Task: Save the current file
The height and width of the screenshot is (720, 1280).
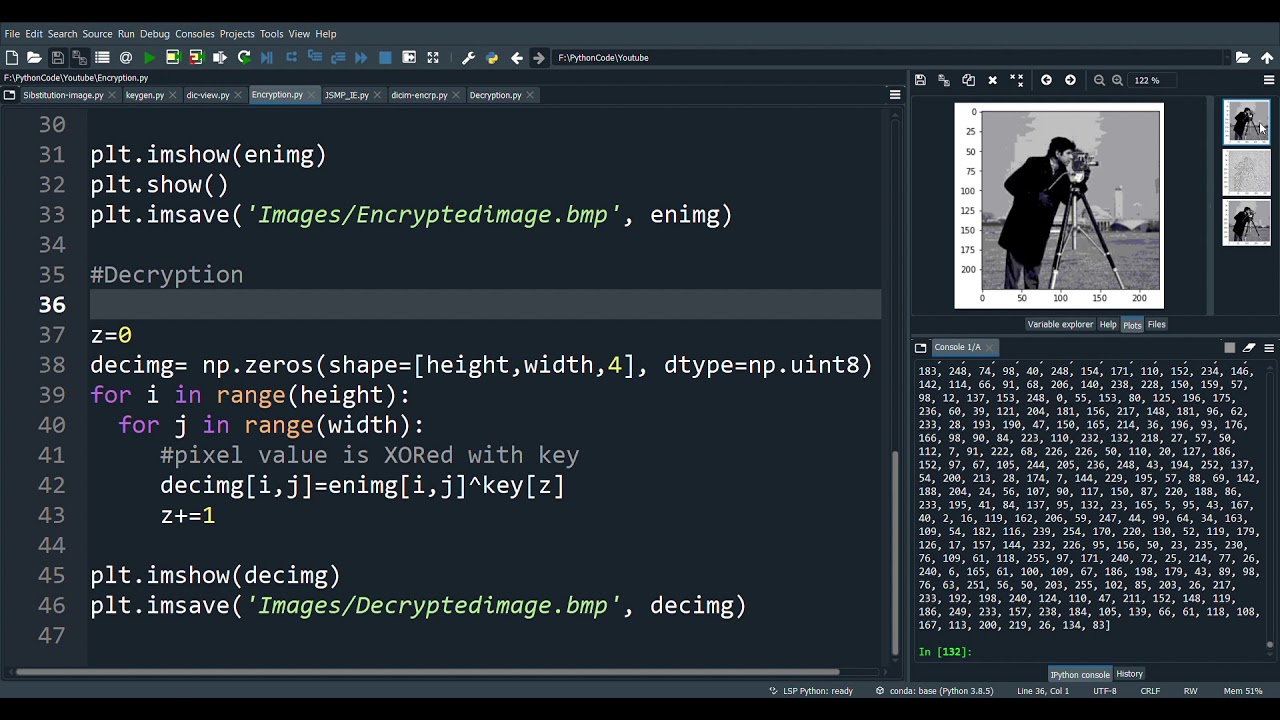Action: [x=57, y=58]
